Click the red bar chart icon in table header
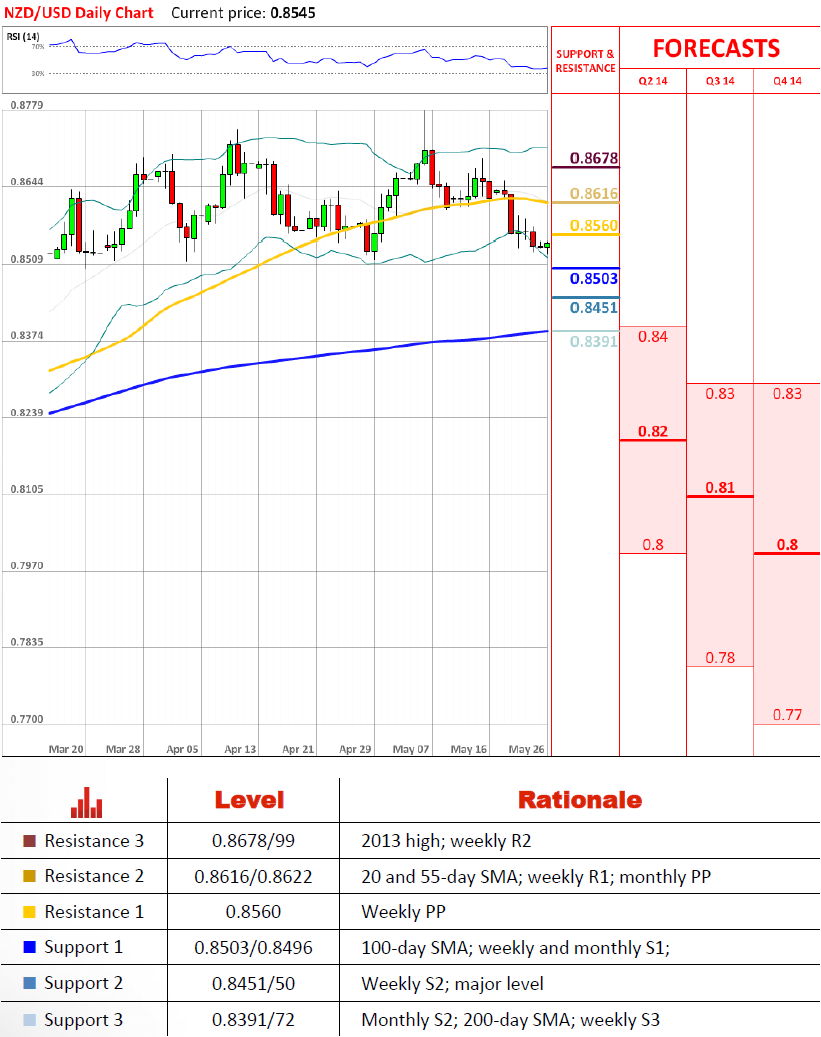This screenshot has height=1037, width=821. coord(87,802)
